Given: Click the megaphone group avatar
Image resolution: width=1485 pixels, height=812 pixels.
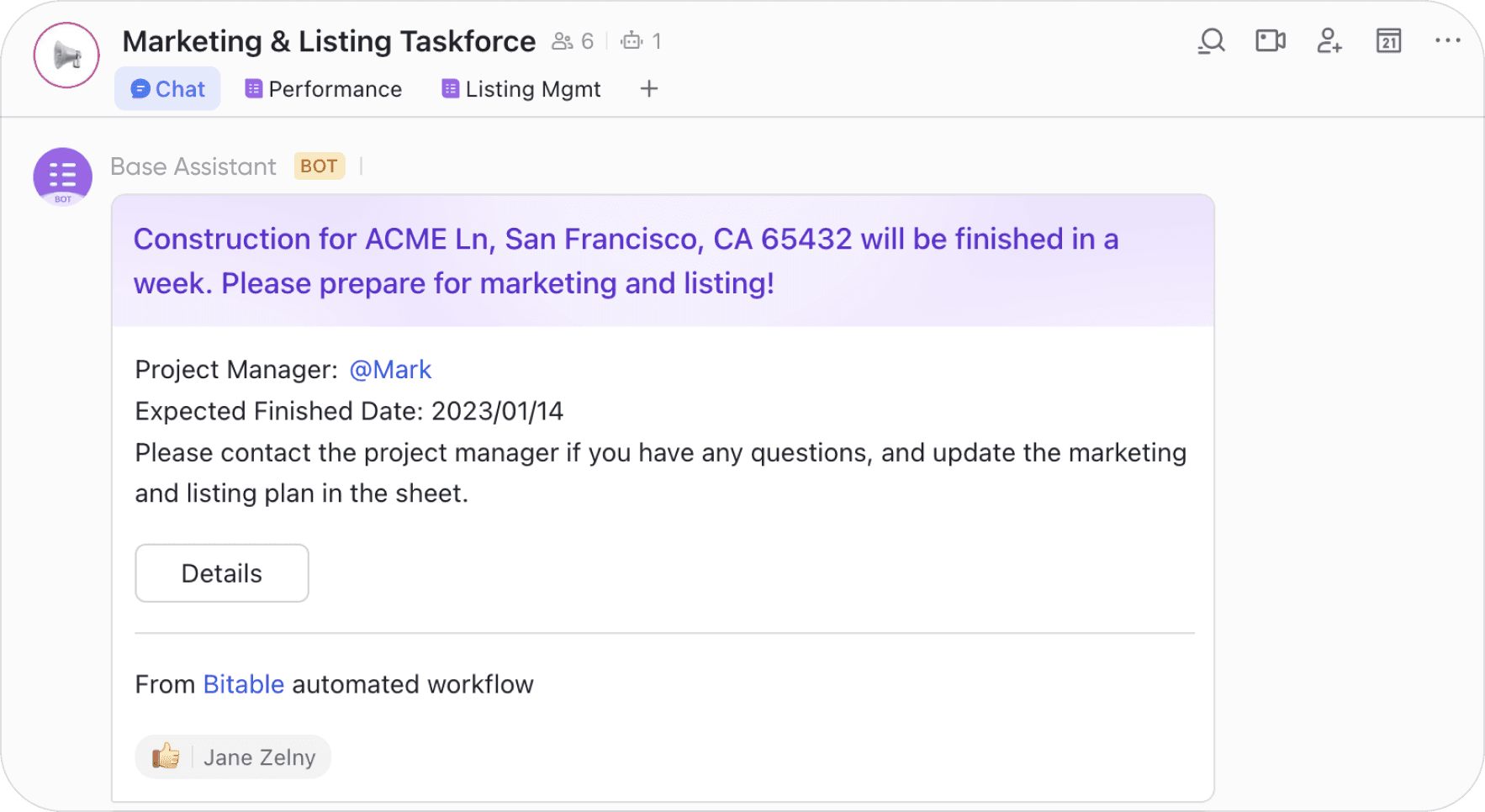Looking at the screenshot, I should pyautogui.click(x=66, y=55).
